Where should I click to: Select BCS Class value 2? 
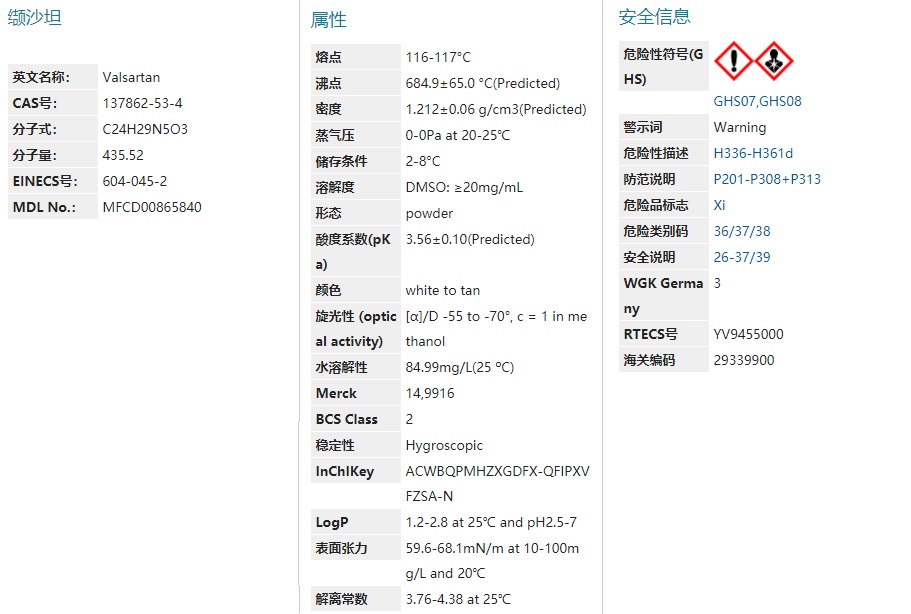(x=410, y=419)
